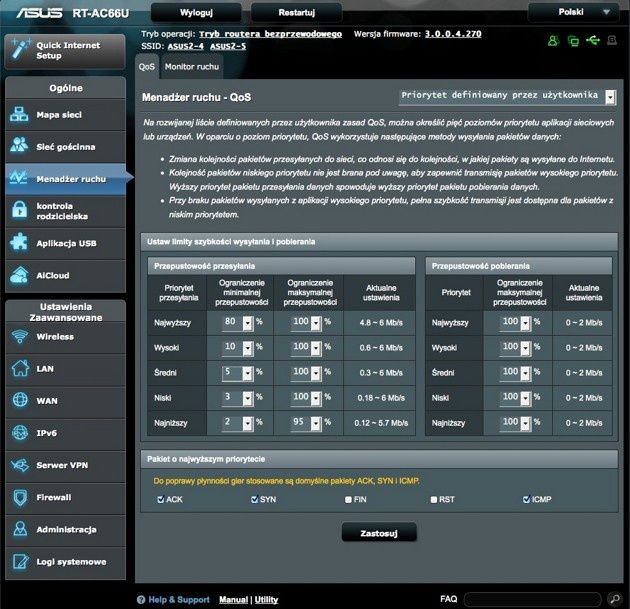Click the Wireless wifi icon
The height and width of the screenshot is (609, 630).
[x=20, y=336]
